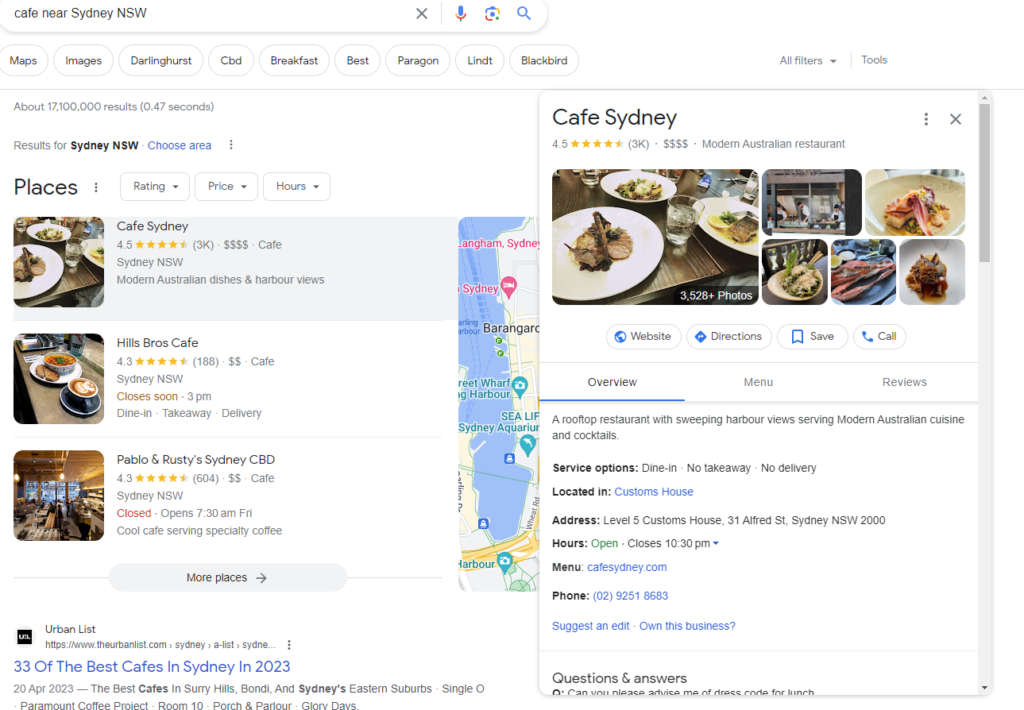The height and width of the screenshot is (710, 1024).
Task: Open the Customs House link
Action: 654,492
